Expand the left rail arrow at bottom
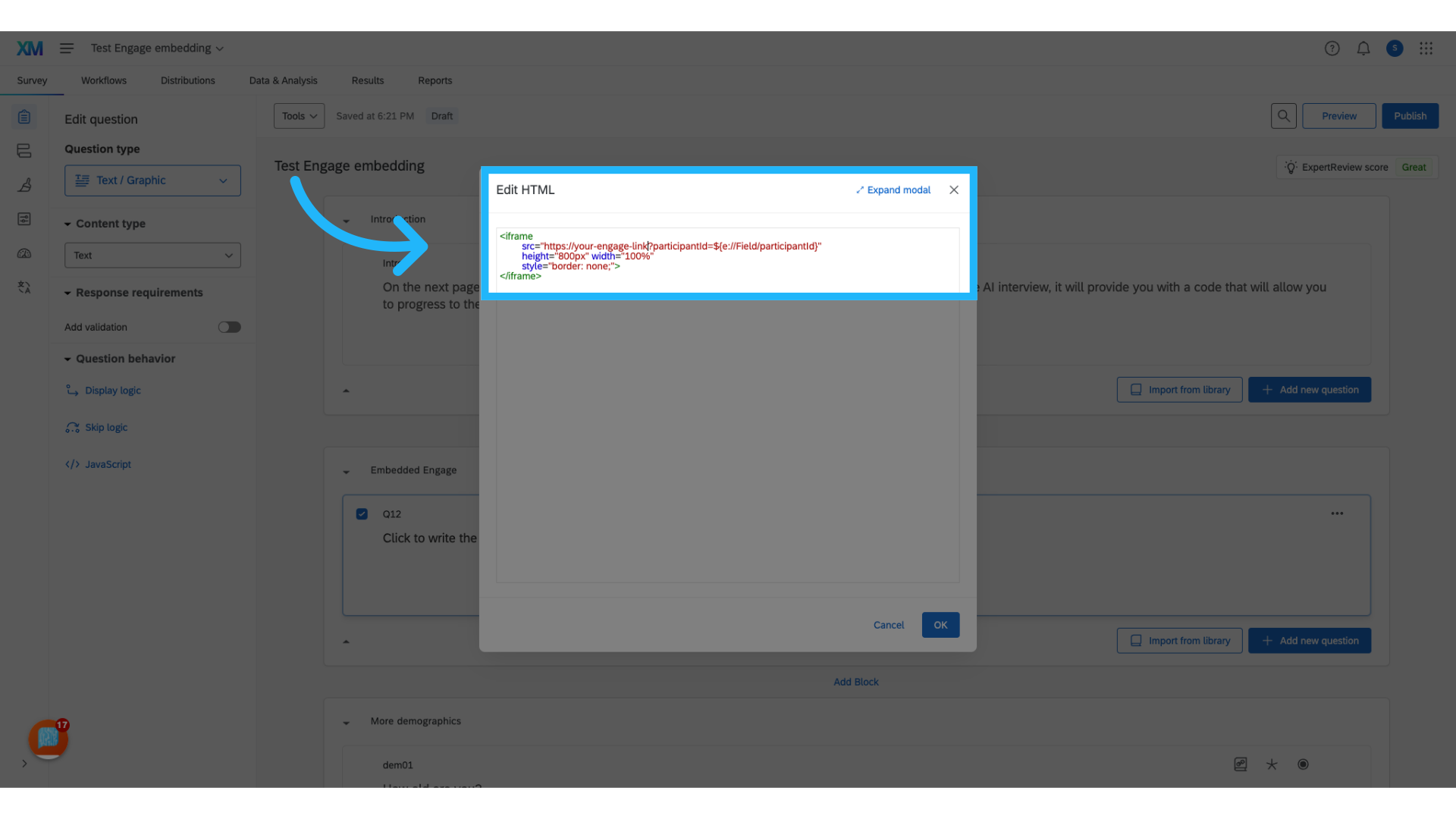 point(24,764)
